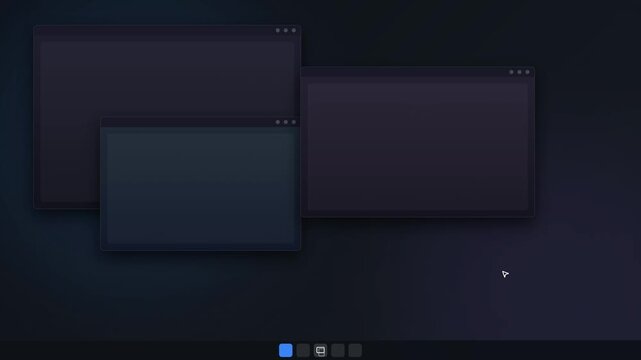Select the gray dock icon between the blue and monitor icons
This screenshot has height=360, width=641.
pos(303,350)
